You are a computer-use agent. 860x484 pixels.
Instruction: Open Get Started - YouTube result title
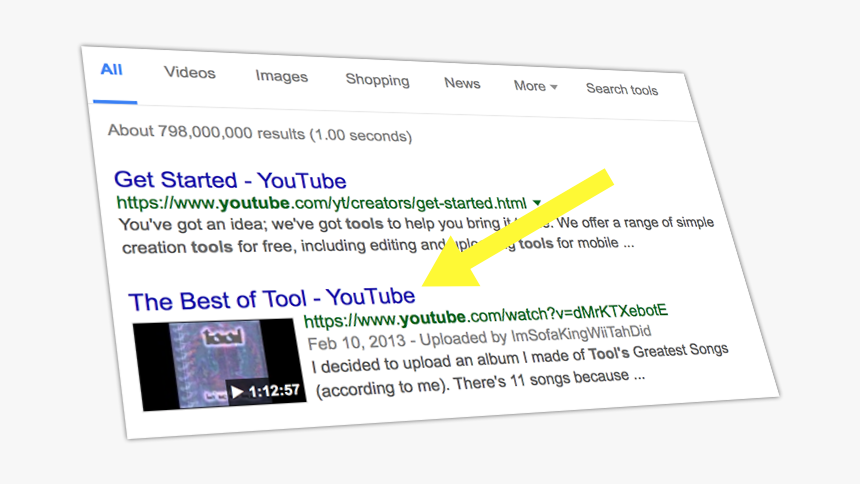[x=230, y=180]
